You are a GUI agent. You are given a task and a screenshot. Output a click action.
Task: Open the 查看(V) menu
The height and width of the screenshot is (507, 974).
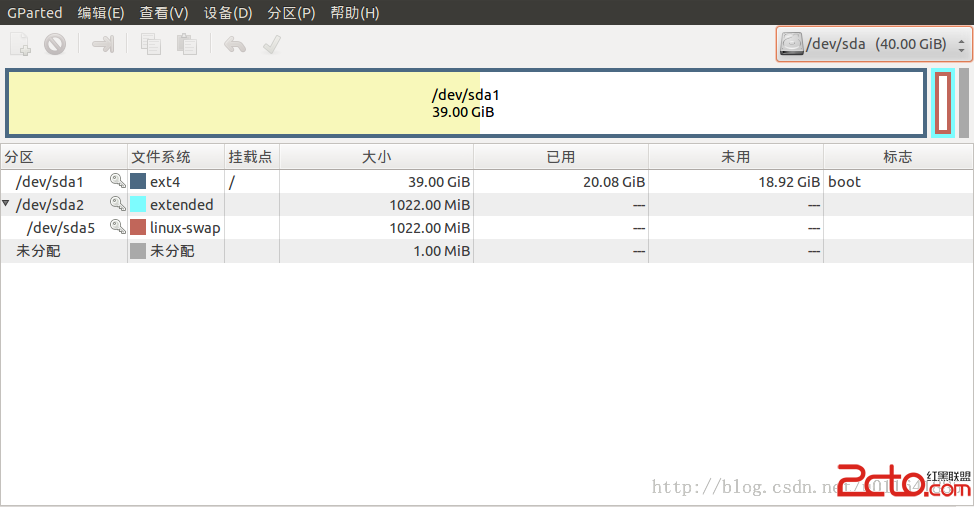(x=163, y=12)
